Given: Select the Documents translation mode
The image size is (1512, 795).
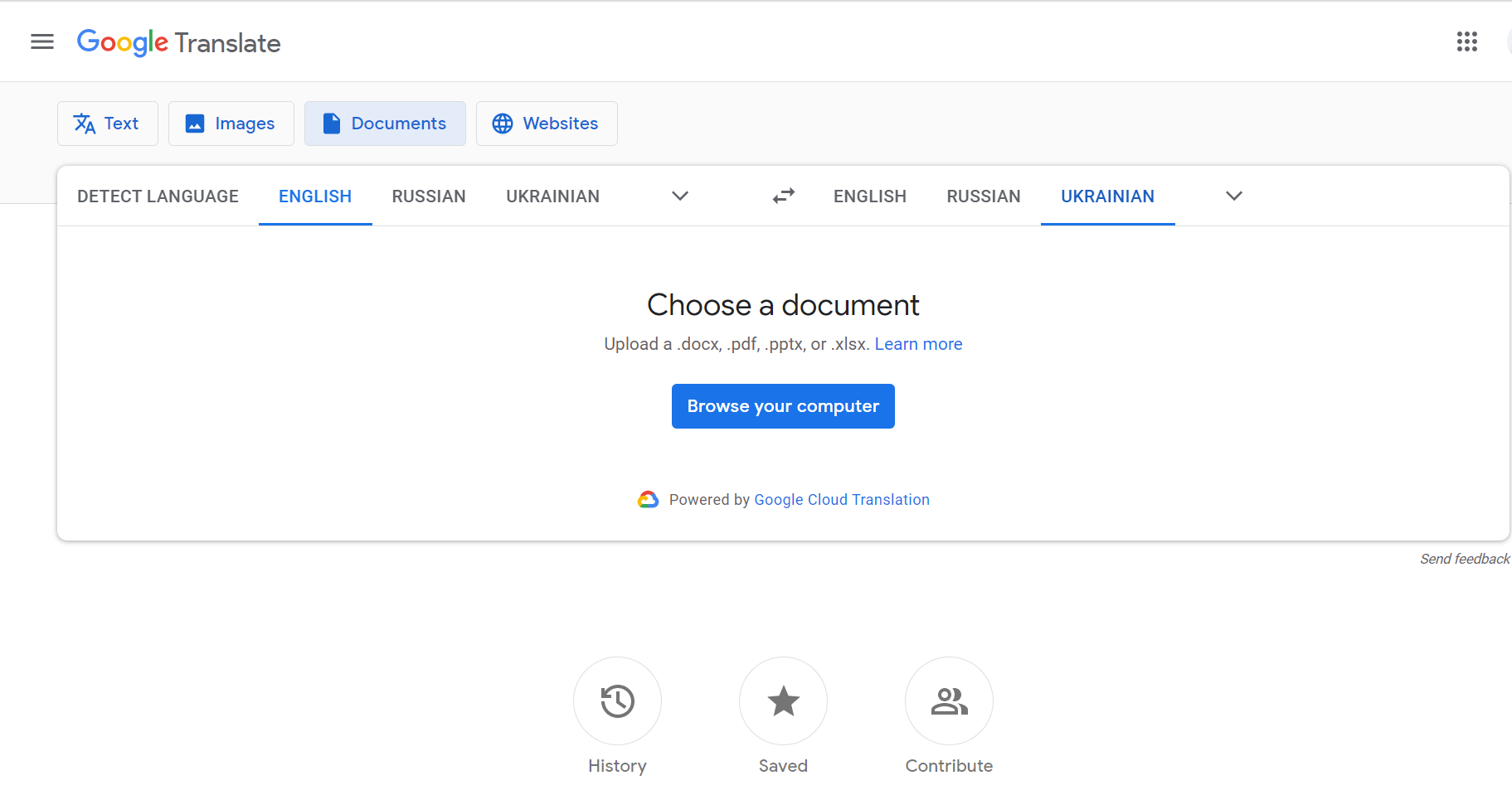Looking at the screenshot, I should pos(385,124).
